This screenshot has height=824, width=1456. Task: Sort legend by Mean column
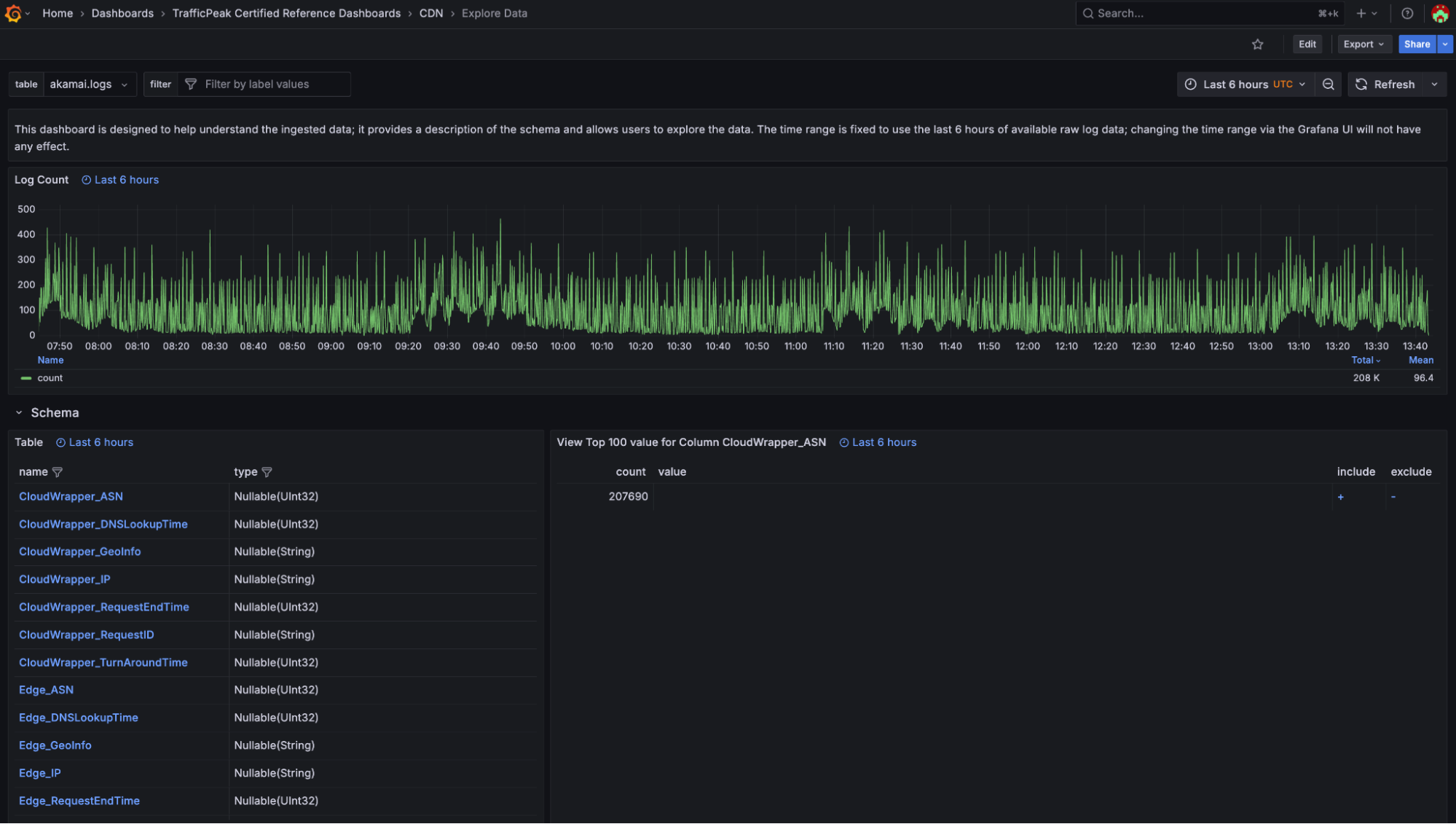[x=1420, y=361]
